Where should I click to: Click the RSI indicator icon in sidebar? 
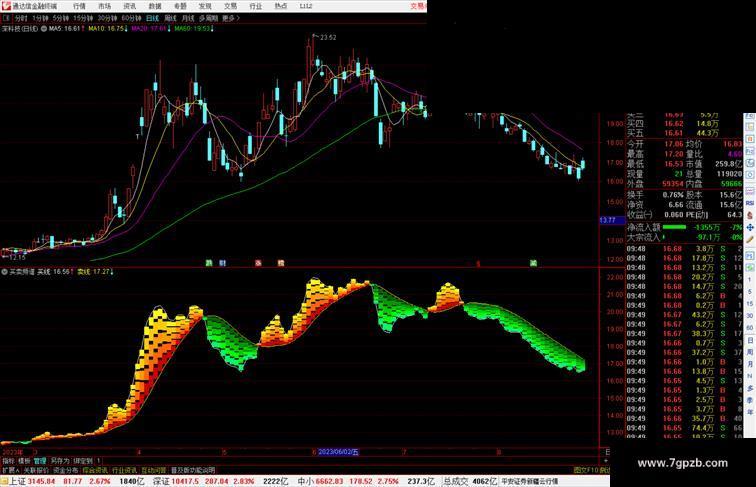click(x=750, y=203)
